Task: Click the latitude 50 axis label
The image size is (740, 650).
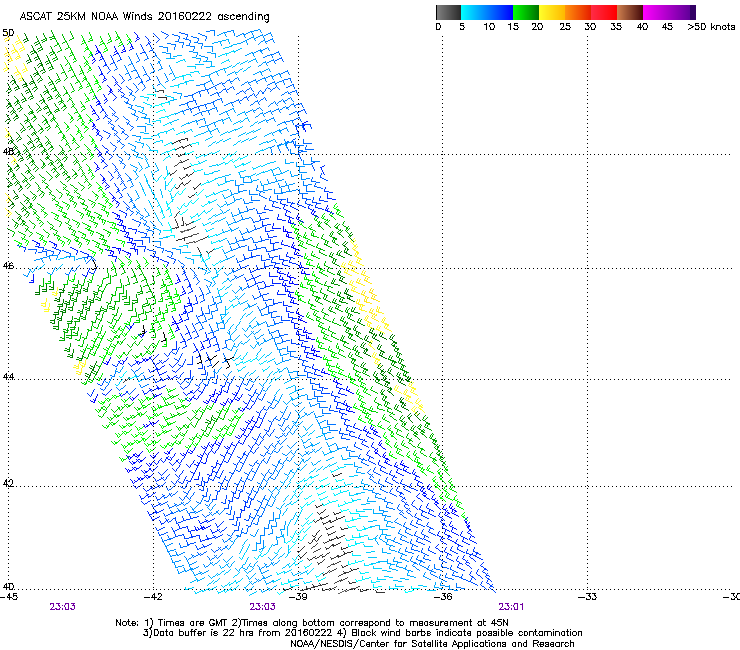Action: click(8, 33)
